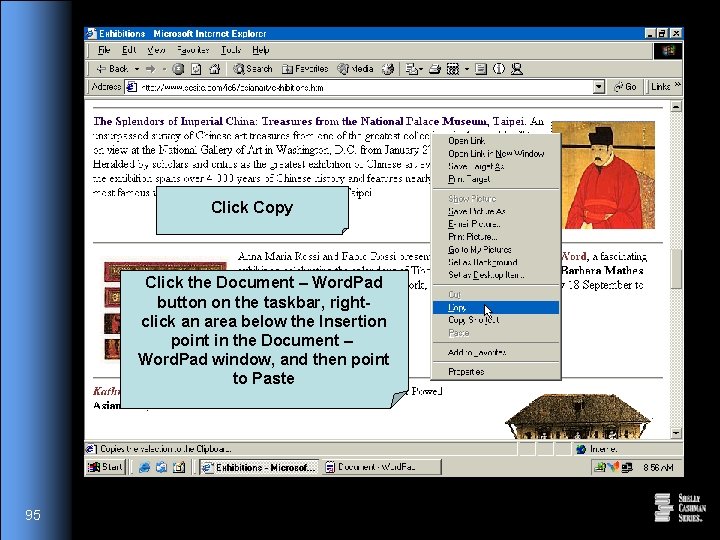Click the Research info toolbar icon
This screenshot has width=720, height=540.
click(499, 69)
